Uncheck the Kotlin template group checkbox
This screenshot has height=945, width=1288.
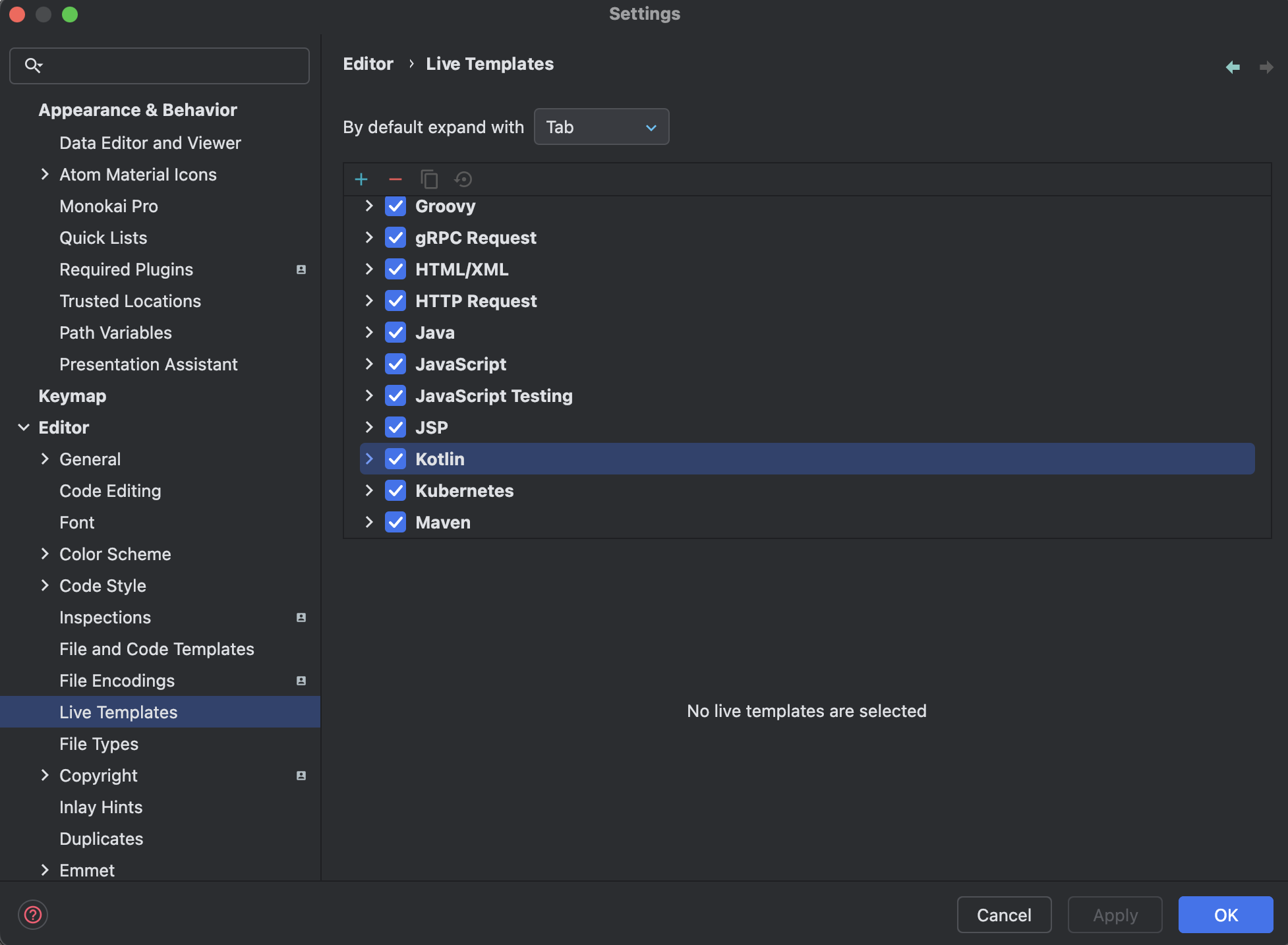[x=395, y=459]
